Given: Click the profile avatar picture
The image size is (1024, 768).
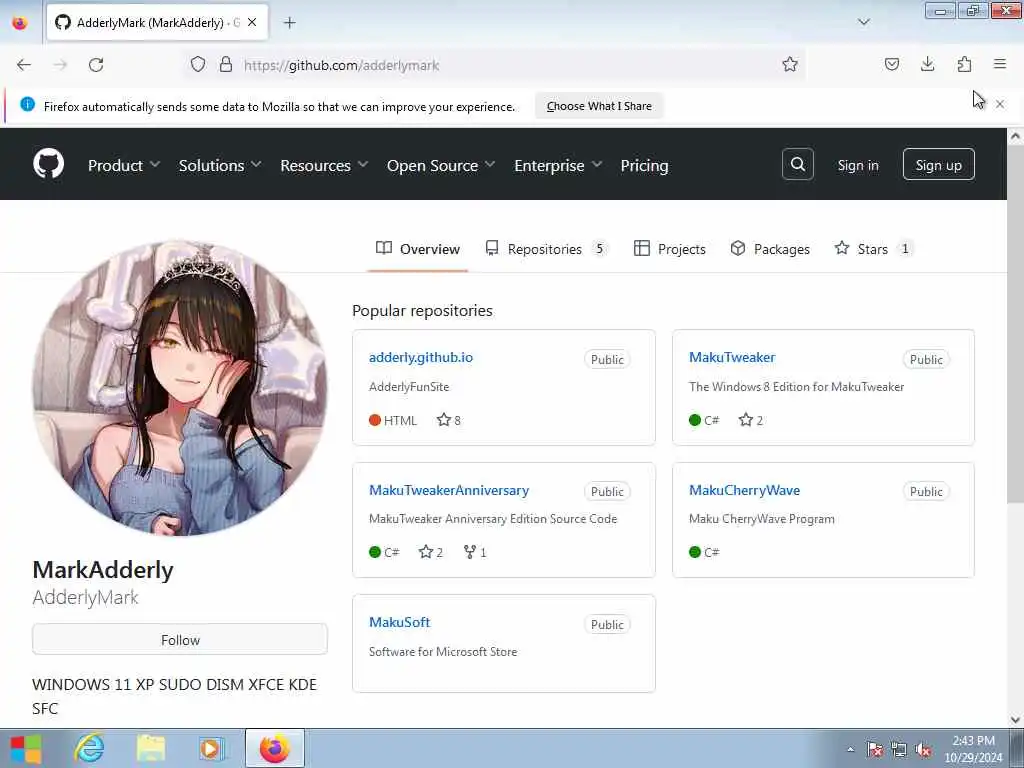Looking at the screenshot, I should 180,388.
